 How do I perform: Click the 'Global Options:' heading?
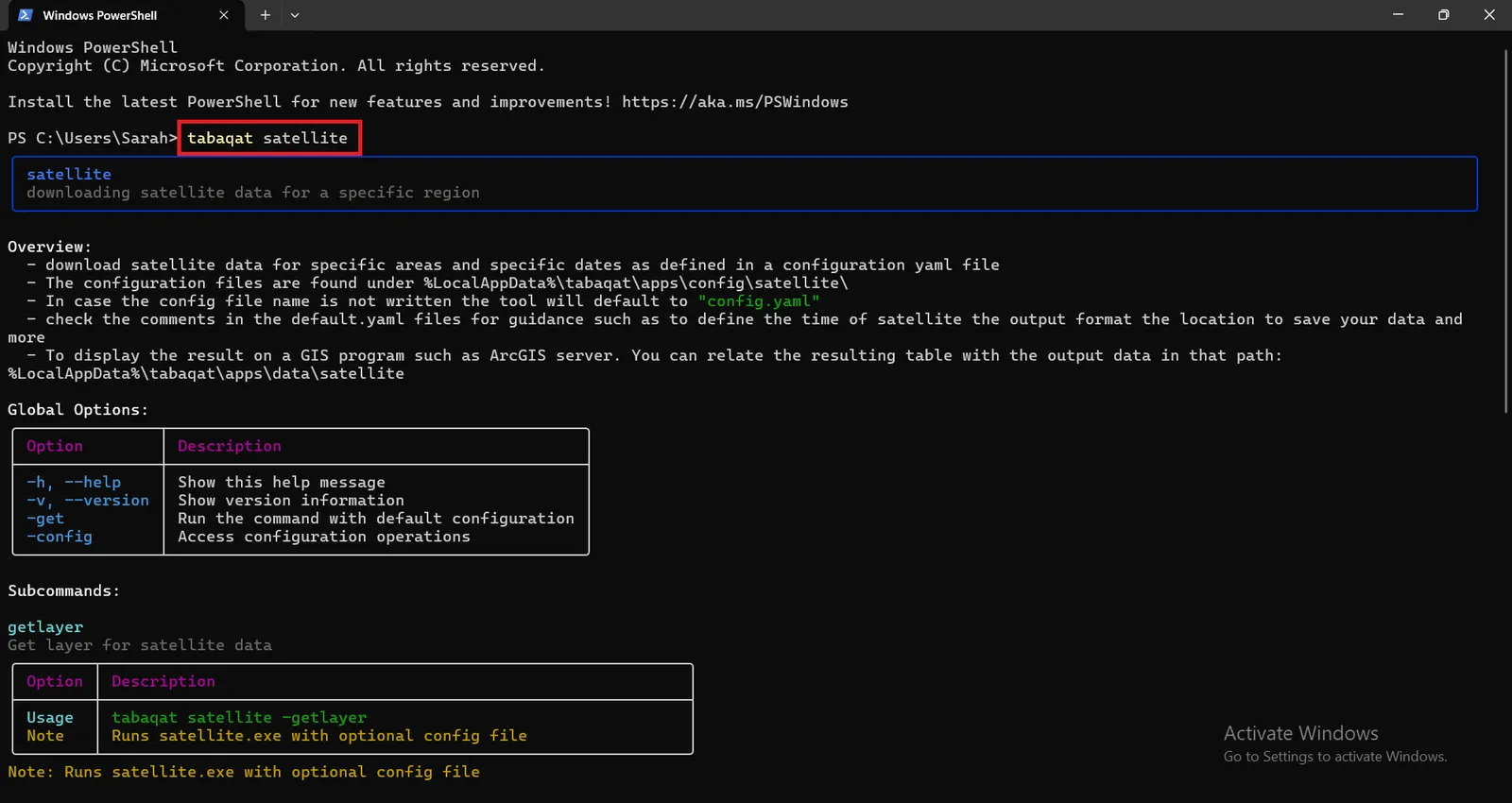click(78, 410)
